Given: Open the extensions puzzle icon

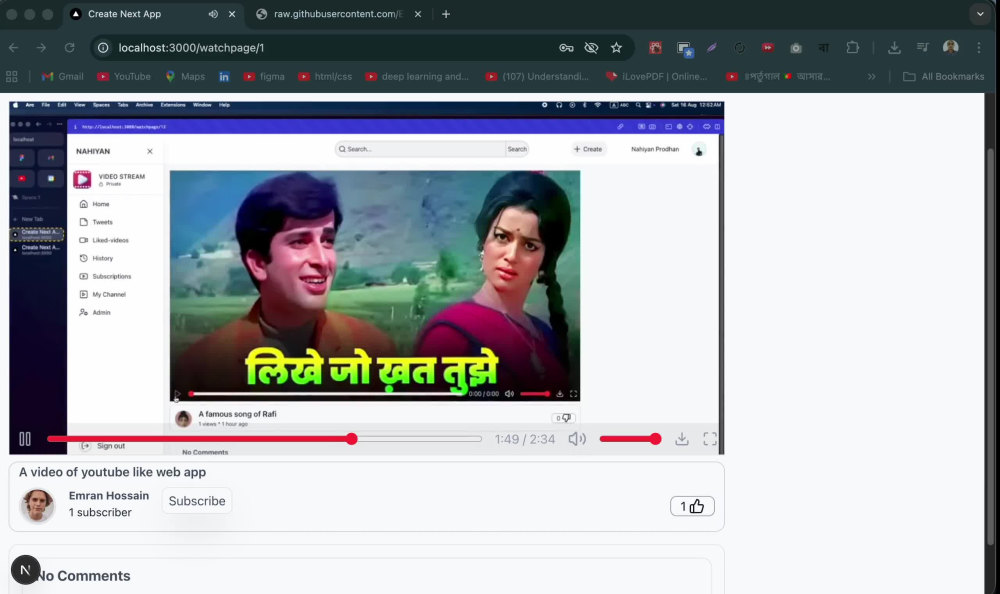Looking at the screenshot, I should tap(852, 48).
